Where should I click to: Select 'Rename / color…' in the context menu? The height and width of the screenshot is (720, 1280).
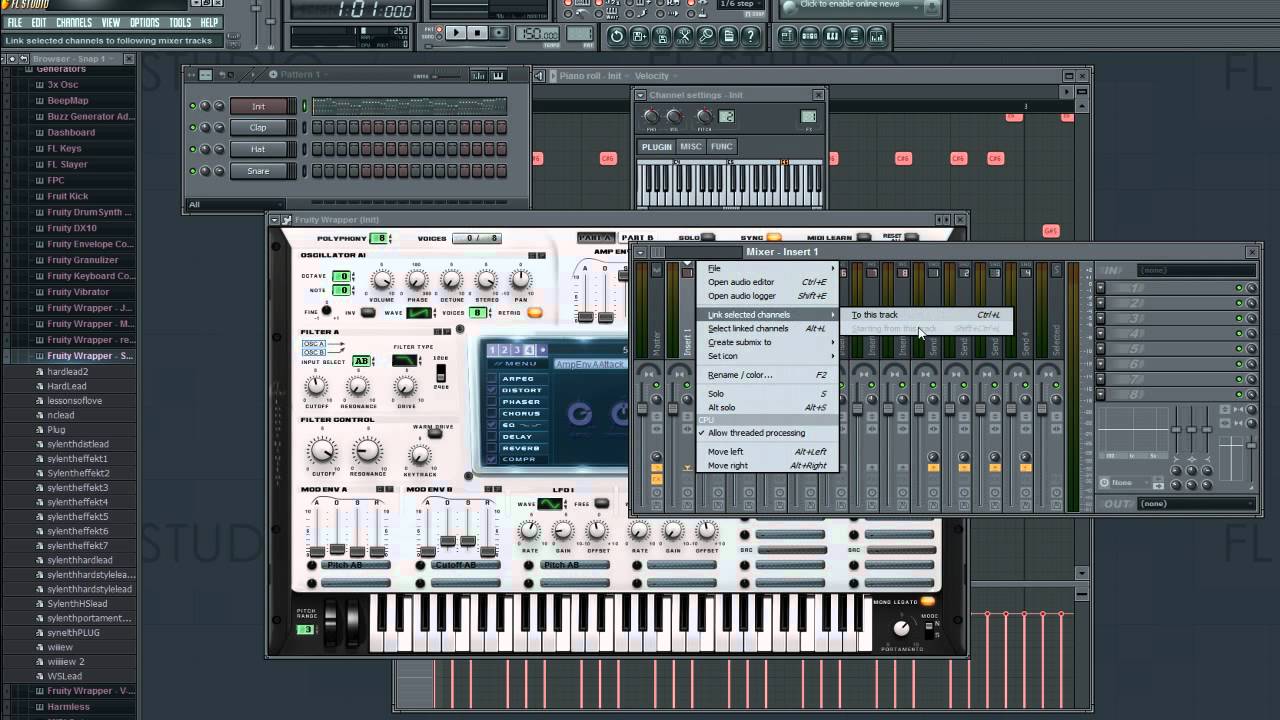767,375
